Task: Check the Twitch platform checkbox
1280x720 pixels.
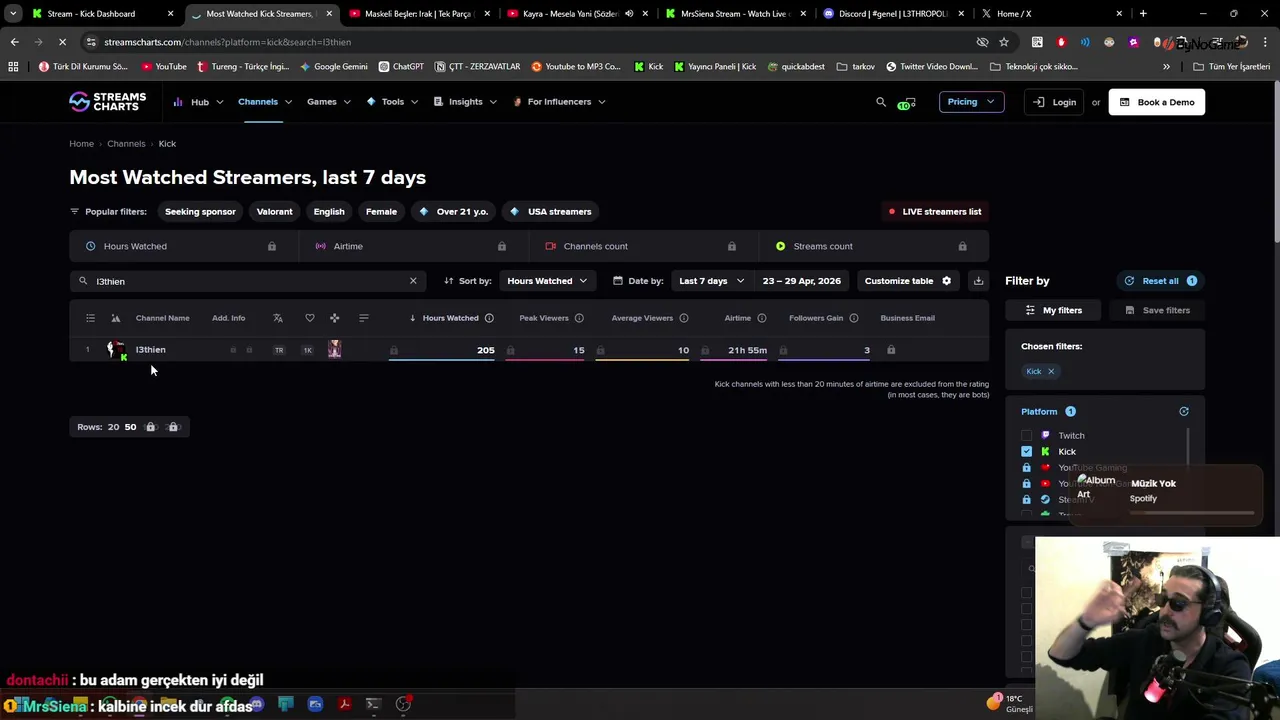Action: tap(1026, 436)
